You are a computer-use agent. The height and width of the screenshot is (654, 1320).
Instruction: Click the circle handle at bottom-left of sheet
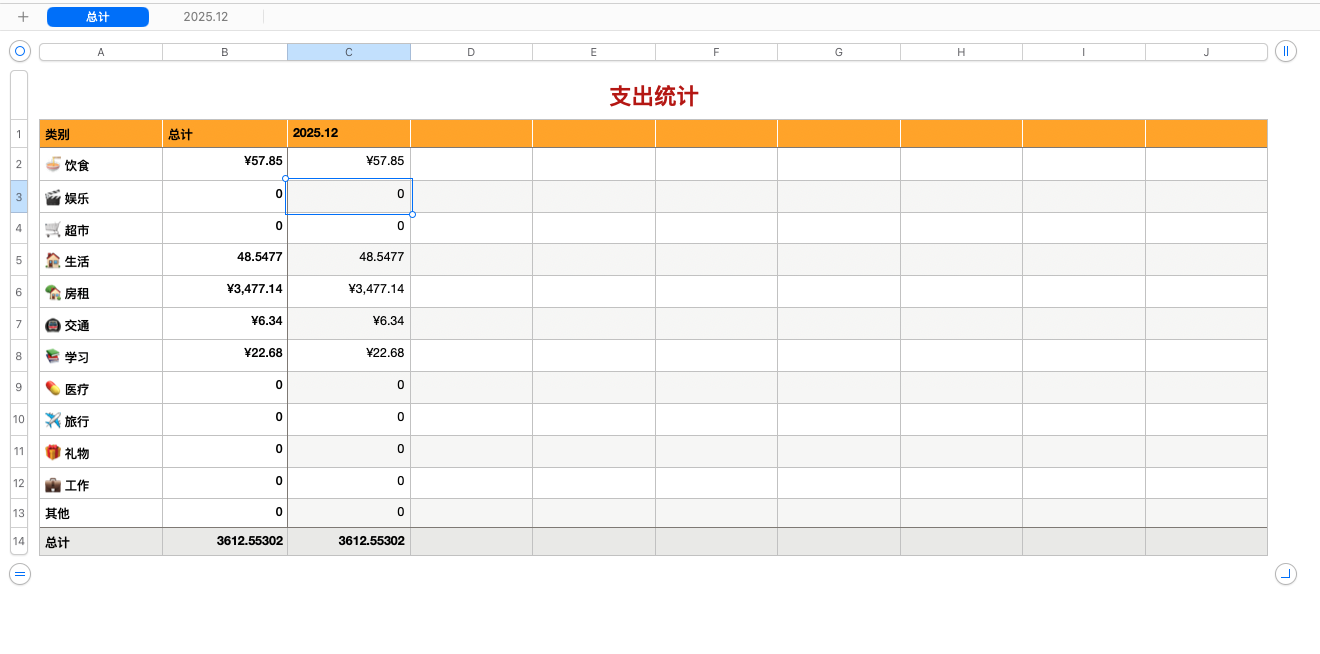pyautogui.click(x=19, y=573)
